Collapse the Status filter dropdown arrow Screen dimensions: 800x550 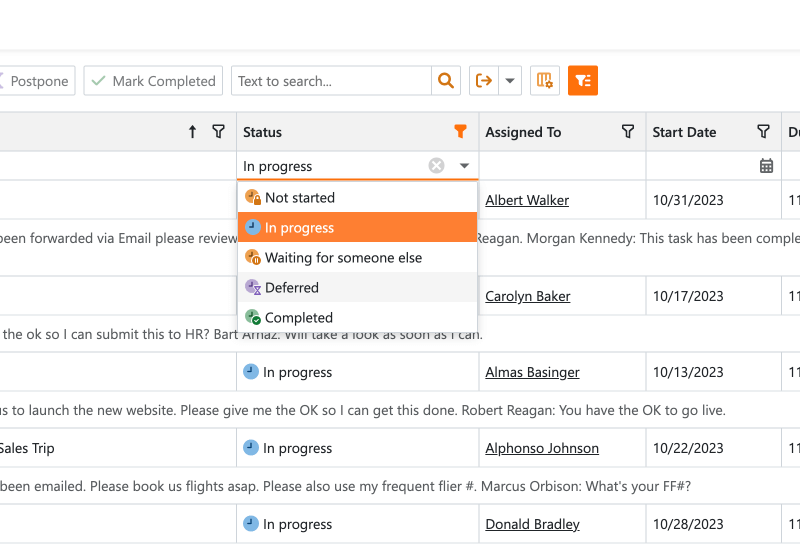464,166
